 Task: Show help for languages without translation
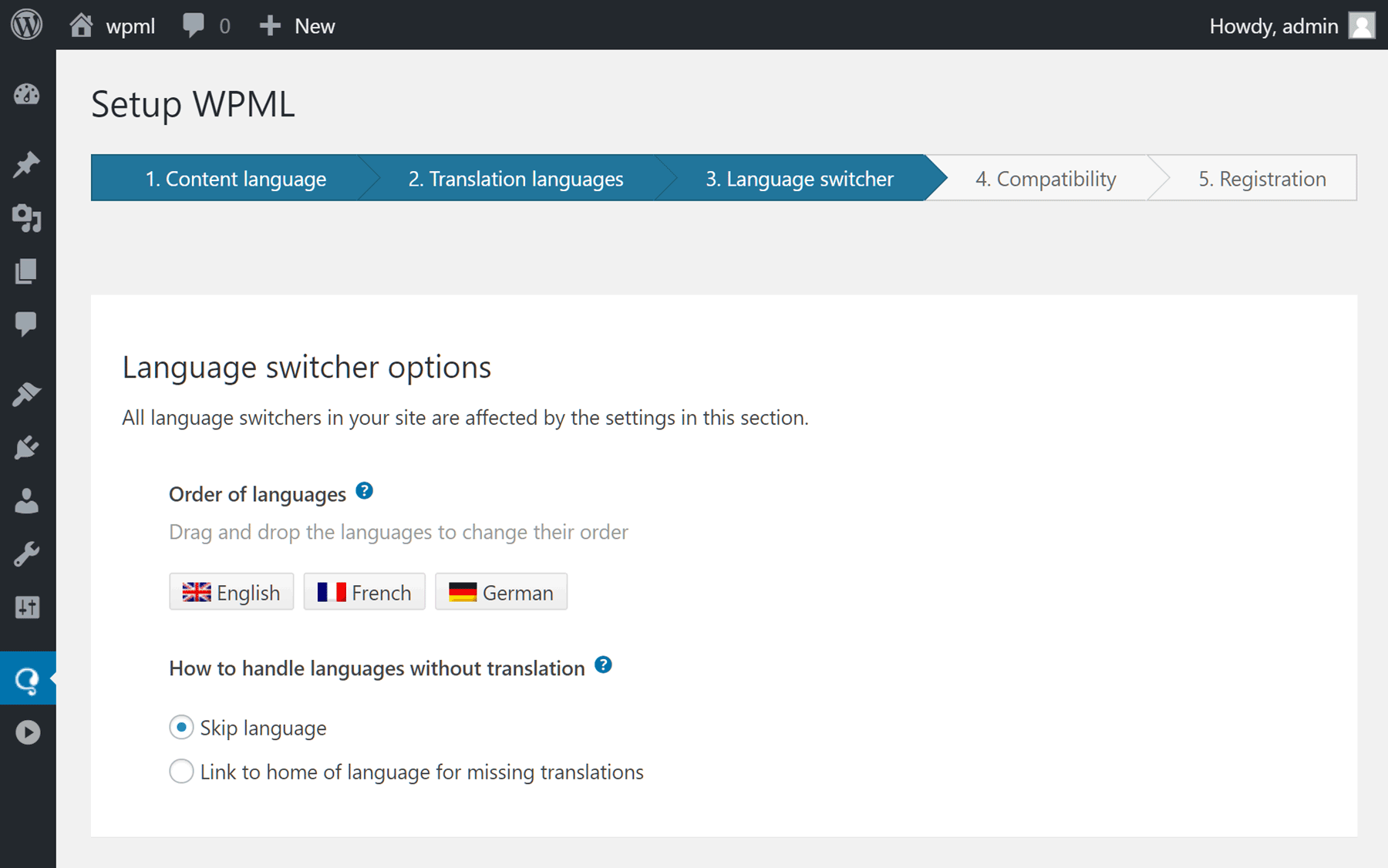coord(604,665)
